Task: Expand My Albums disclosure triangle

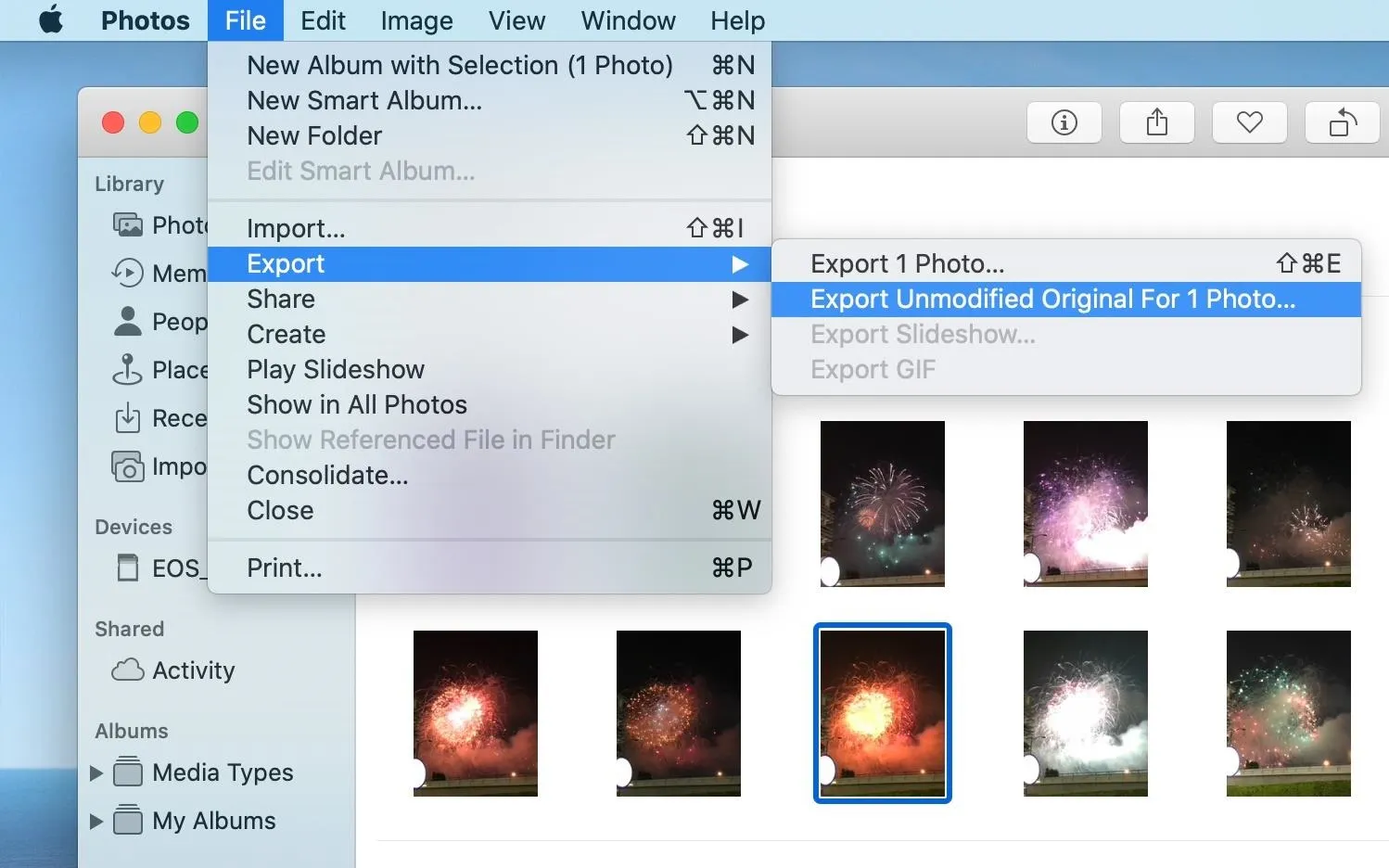Action: point(96,821)
